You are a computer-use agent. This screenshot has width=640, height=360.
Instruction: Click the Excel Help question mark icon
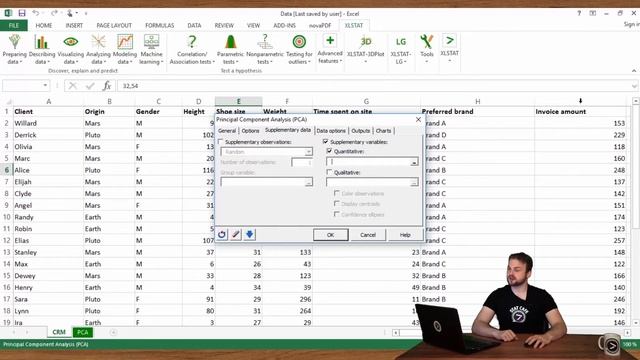click(x=579, y=13)
